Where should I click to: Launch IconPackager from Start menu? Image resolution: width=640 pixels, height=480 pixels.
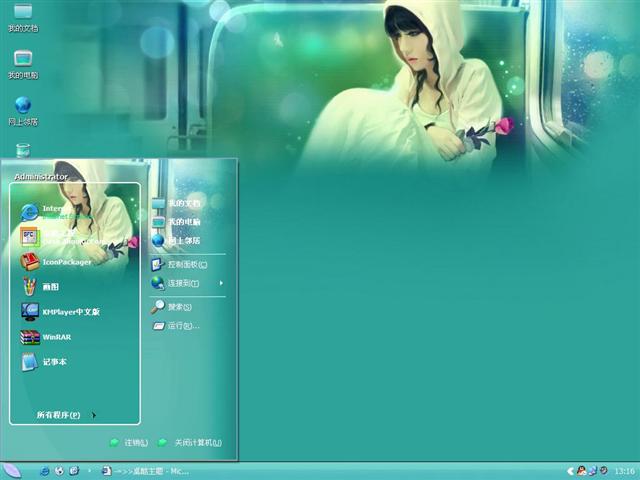coord(56,262)
